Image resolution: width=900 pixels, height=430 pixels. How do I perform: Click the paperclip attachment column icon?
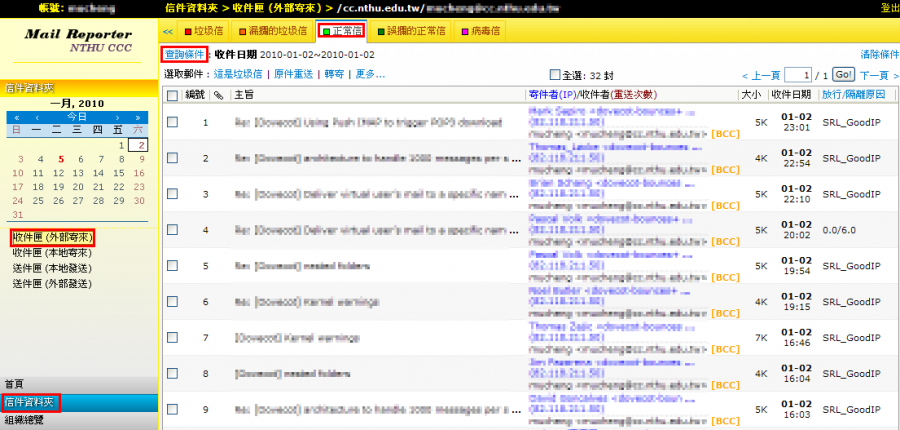click(x=218, y=95)
